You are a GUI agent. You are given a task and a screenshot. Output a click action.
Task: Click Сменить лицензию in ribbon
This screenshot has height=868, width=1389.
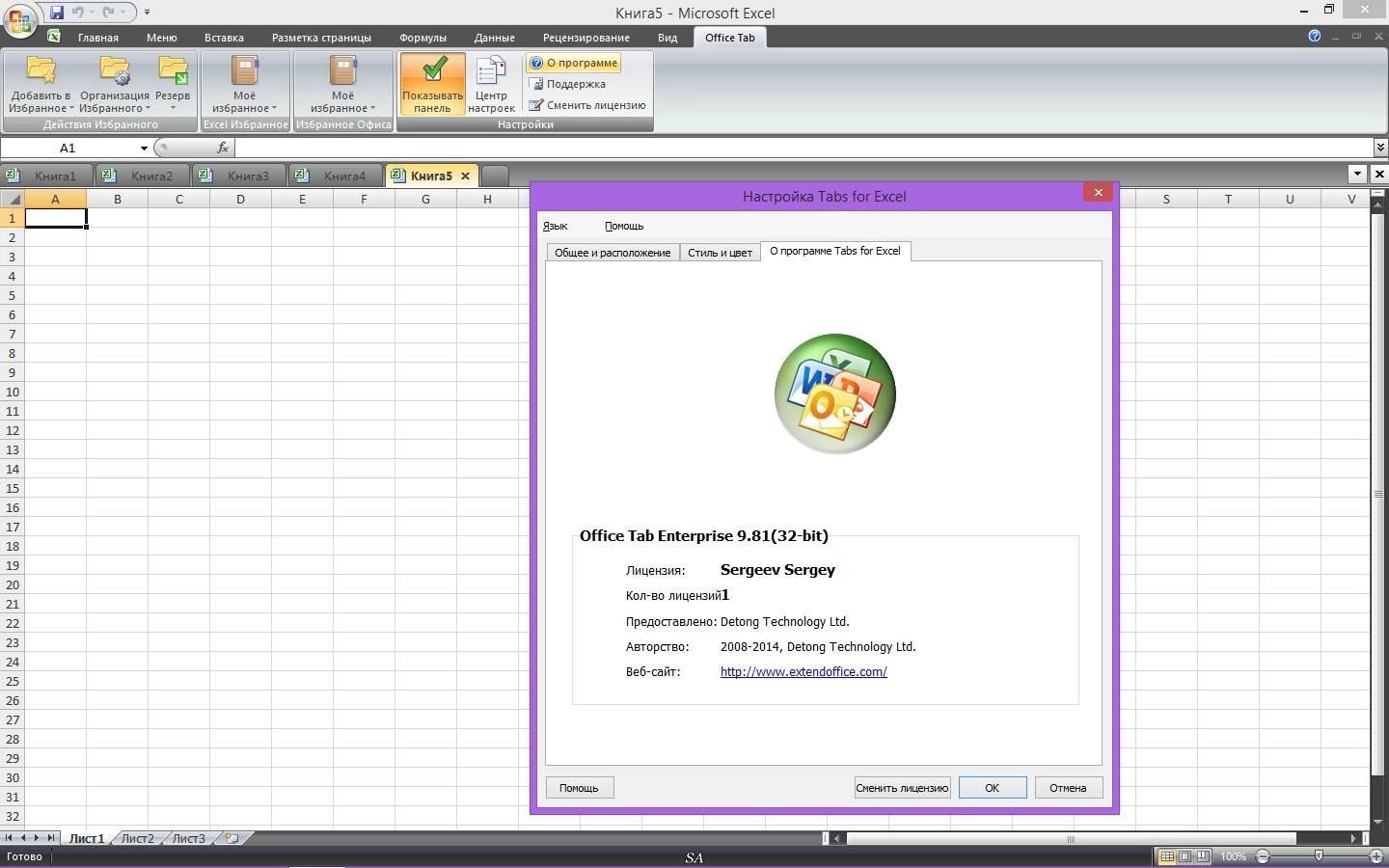tap(587, 105)
